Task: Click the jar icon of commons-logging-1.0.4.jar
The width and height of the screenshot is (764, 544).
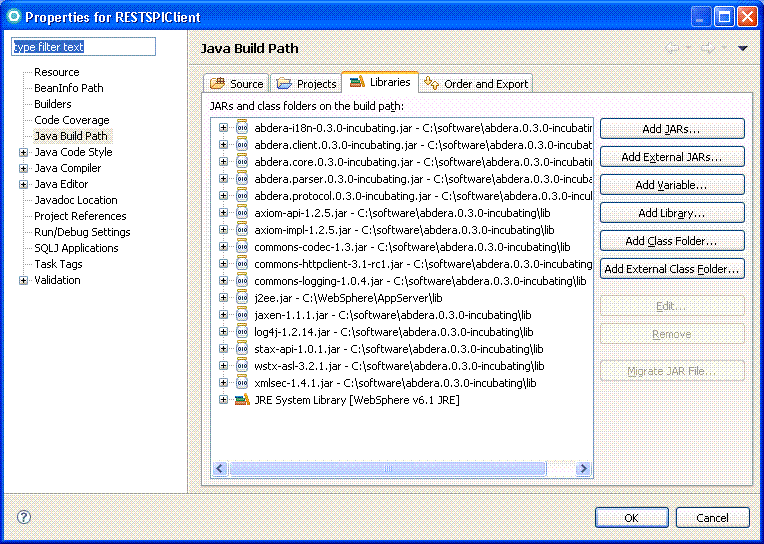Action: (242, 280)
